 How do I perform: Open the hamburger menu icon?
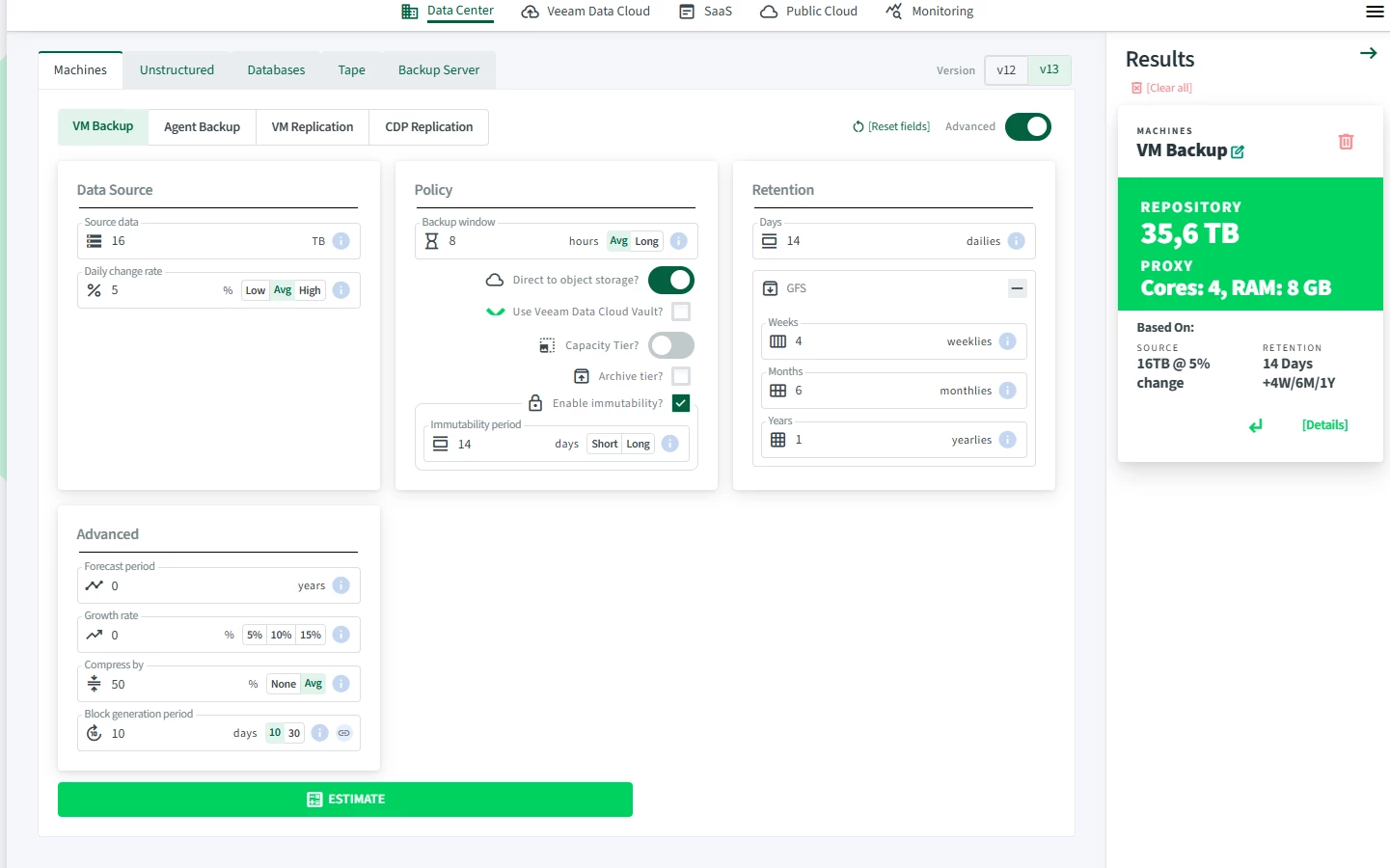[x=1375, y=12]
